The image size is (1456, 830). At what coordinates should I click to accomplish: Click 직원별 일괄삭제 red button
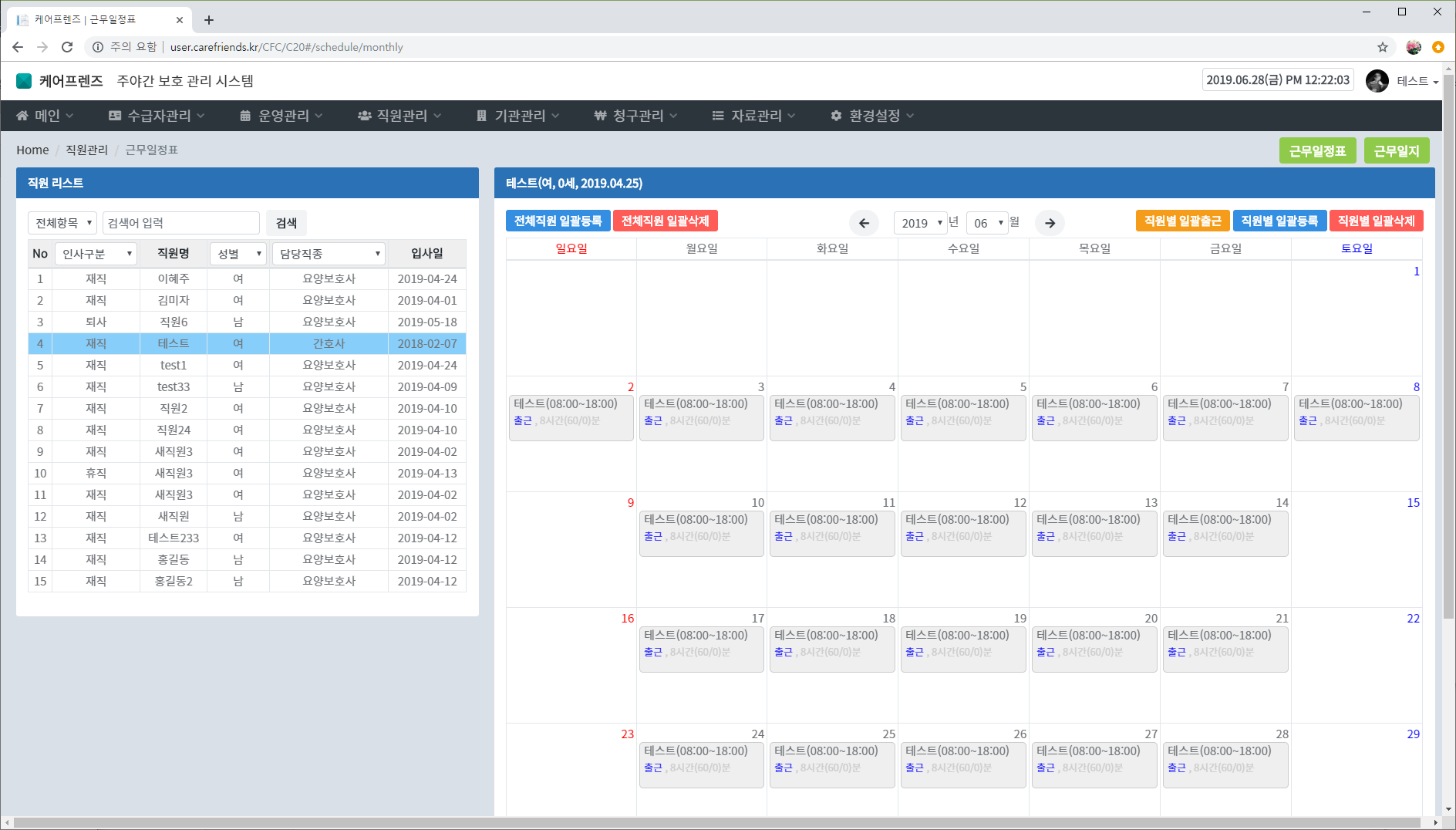1377,221
